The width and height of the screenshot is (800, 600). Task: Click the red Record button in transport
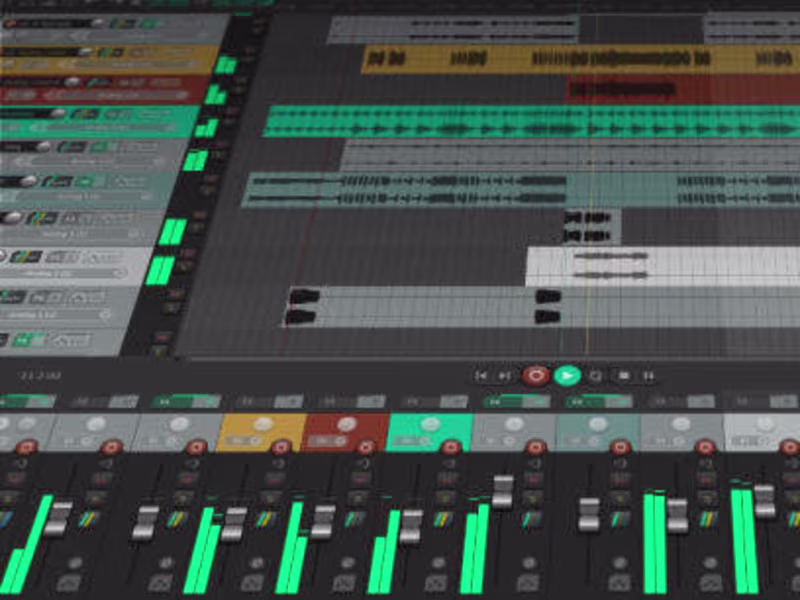pyautogui.click(x=535, y=376)
